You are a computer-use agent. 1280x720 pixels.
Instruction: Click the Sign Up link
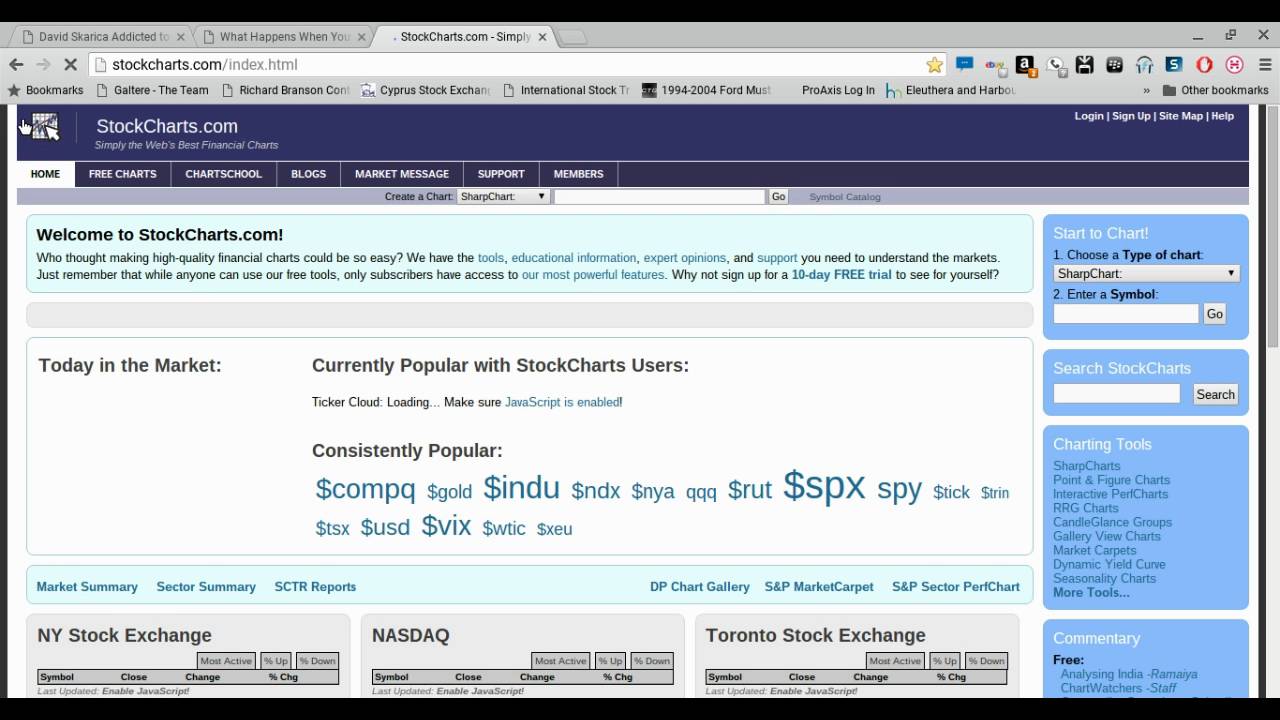pyautogui.click(x=1131, y=116)
